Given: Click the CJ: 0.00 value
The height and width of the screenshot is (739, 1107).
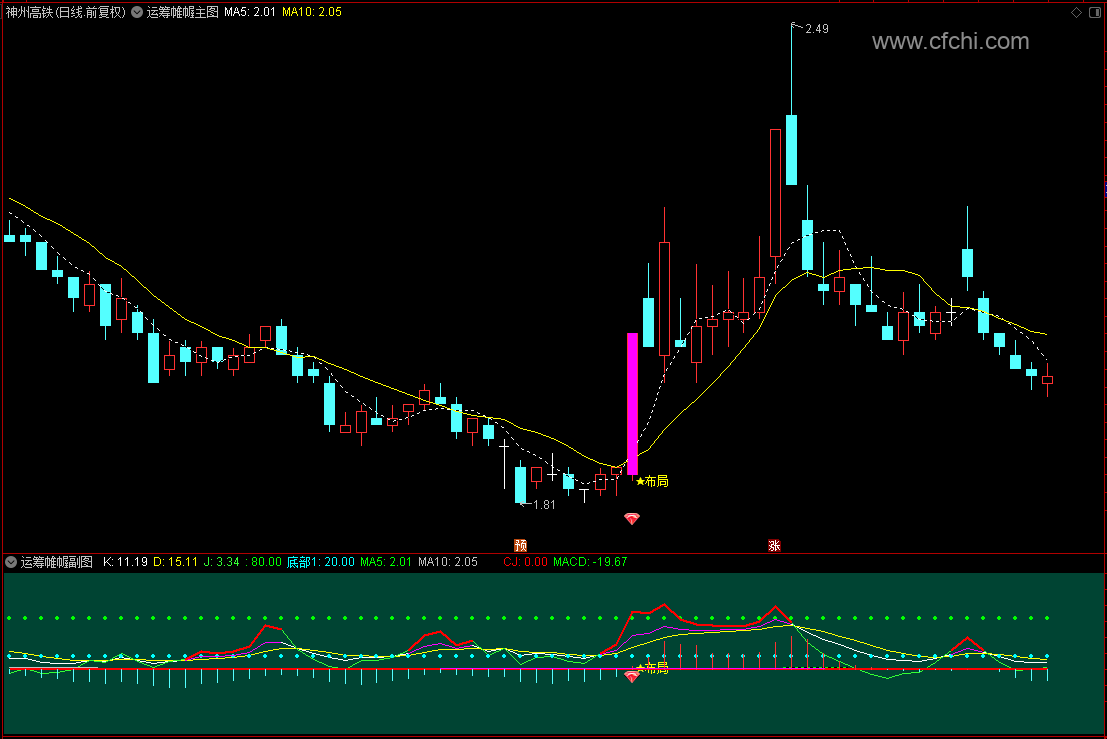Looking at the screenshot, I should (525, 562).
